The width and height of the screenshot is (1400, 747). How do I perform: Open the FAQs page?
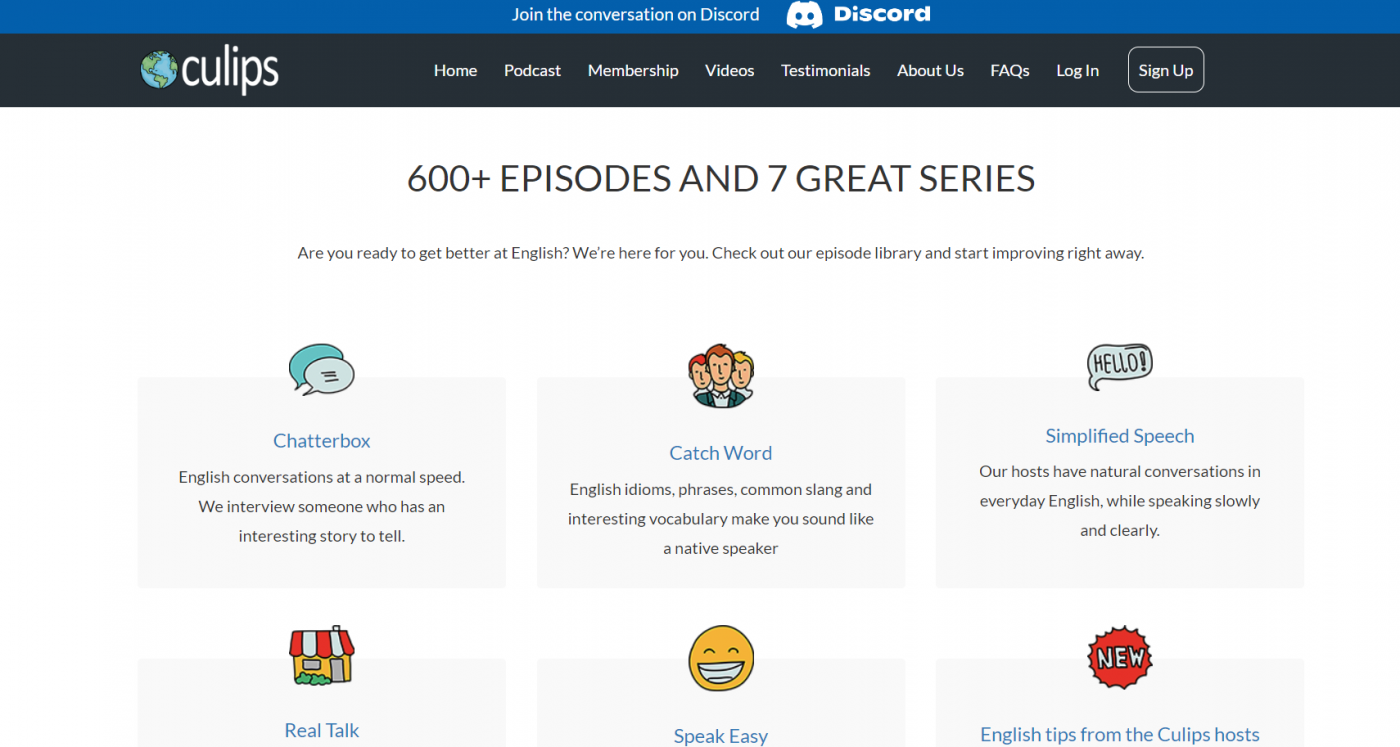pos(1009,70)
